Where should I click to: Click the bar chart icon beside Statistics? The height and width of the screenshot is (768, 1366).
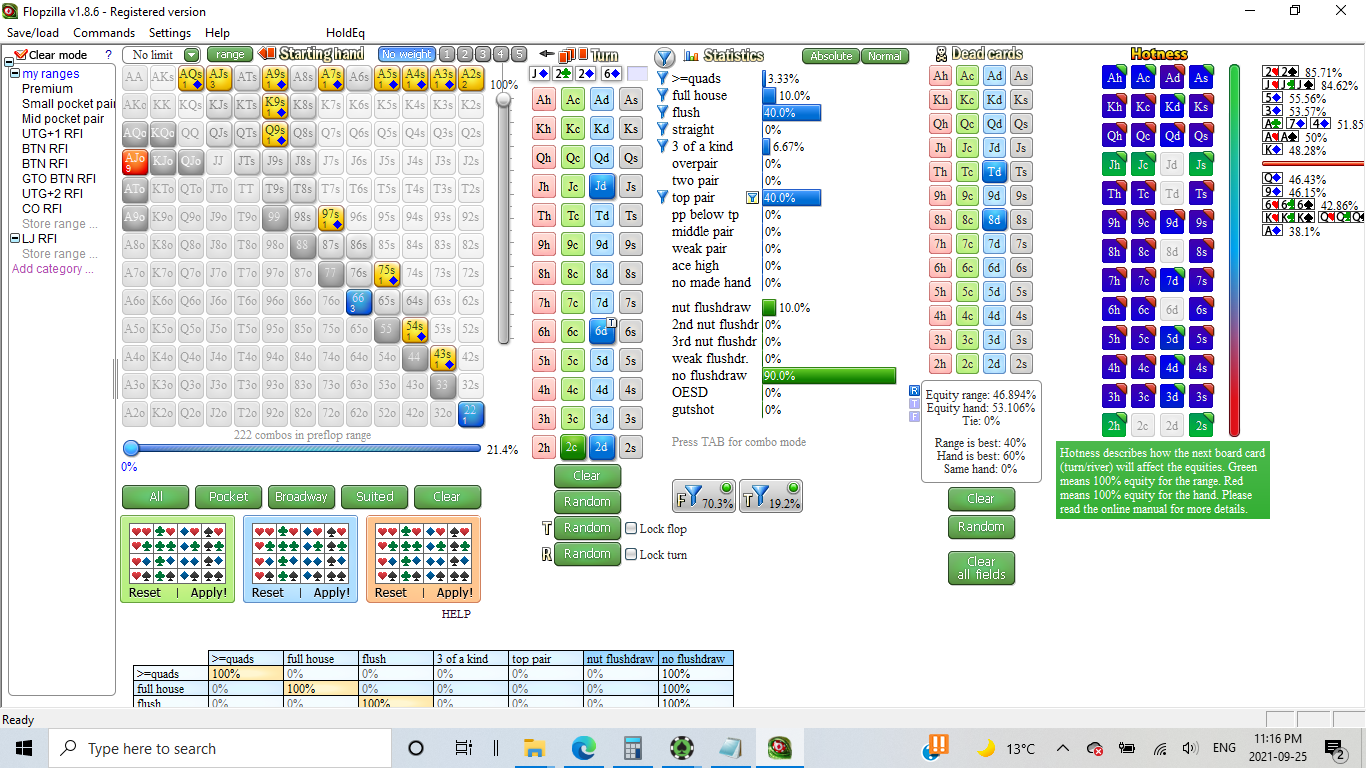pos(691,56)
